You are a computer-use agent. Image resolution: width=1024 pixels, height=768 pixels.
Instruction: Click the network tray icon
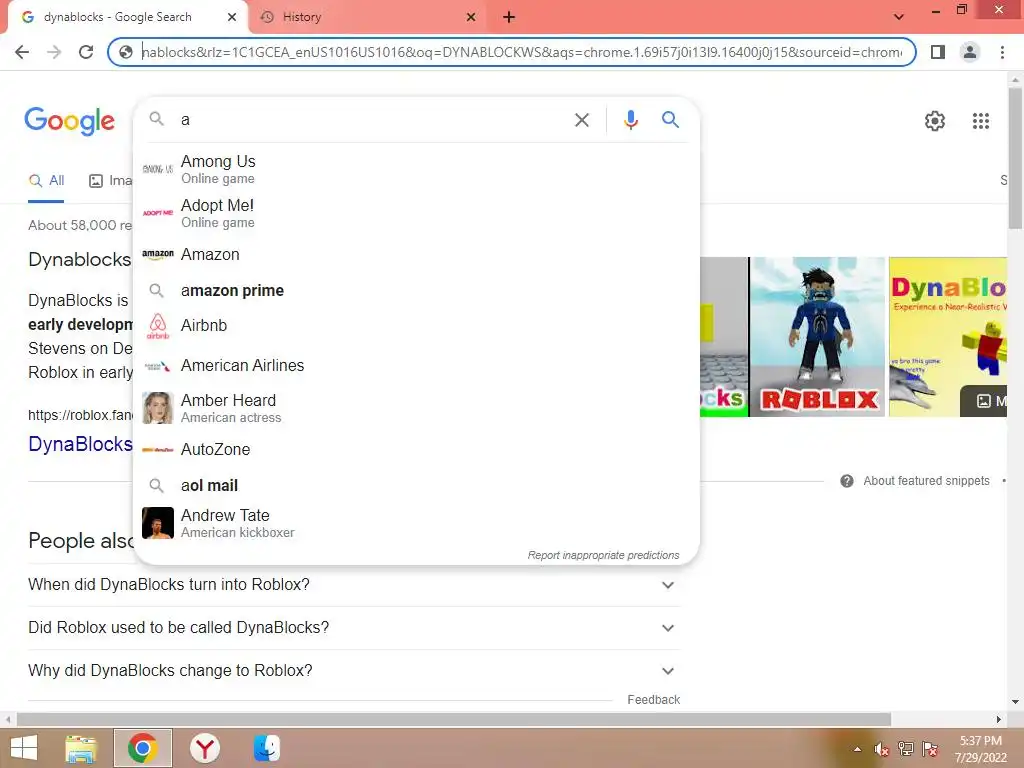point(906,749)
